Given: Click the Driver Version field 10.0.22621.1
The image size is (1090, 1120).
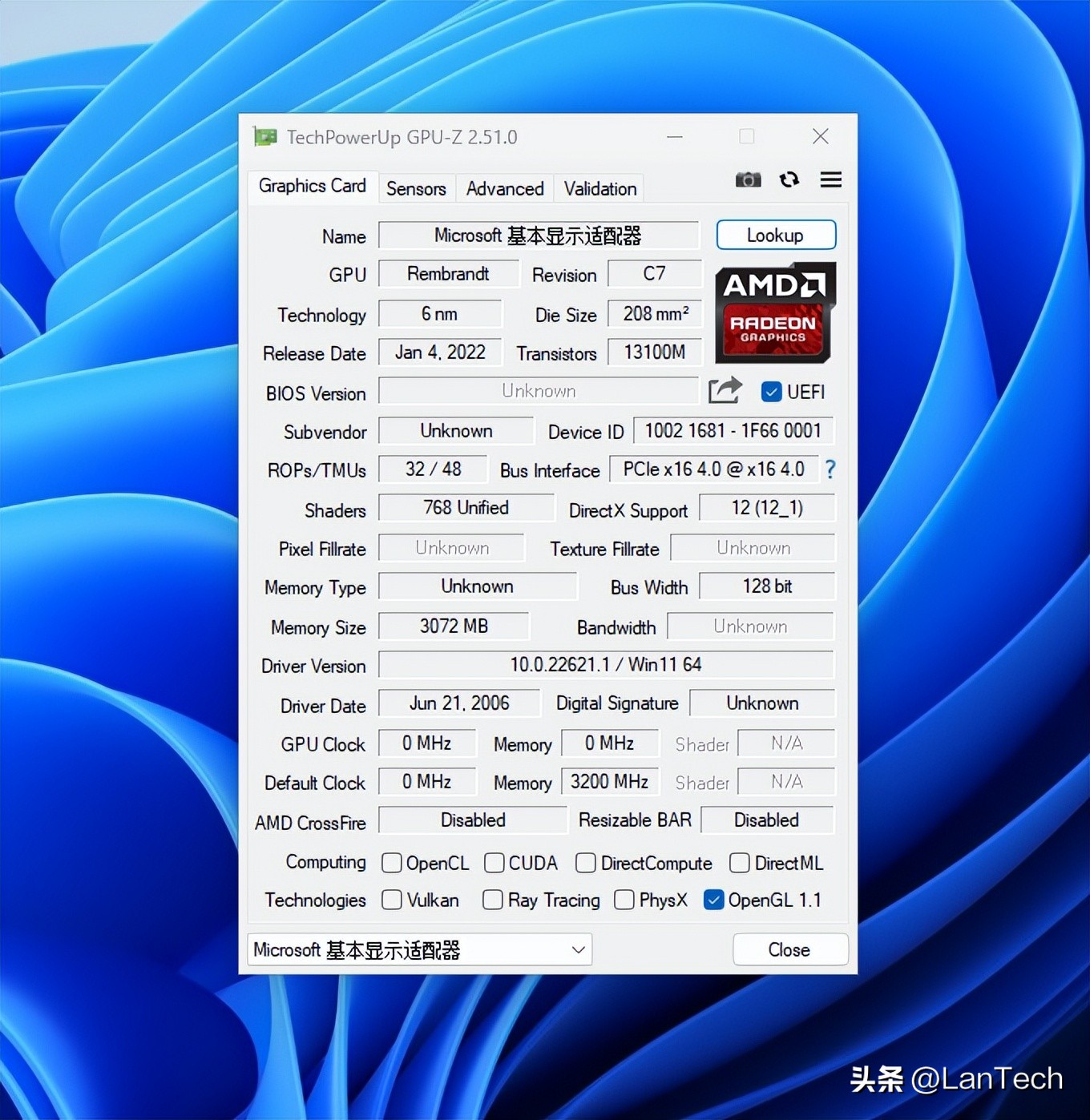Looking at the screenshot, I should [606, 665].
